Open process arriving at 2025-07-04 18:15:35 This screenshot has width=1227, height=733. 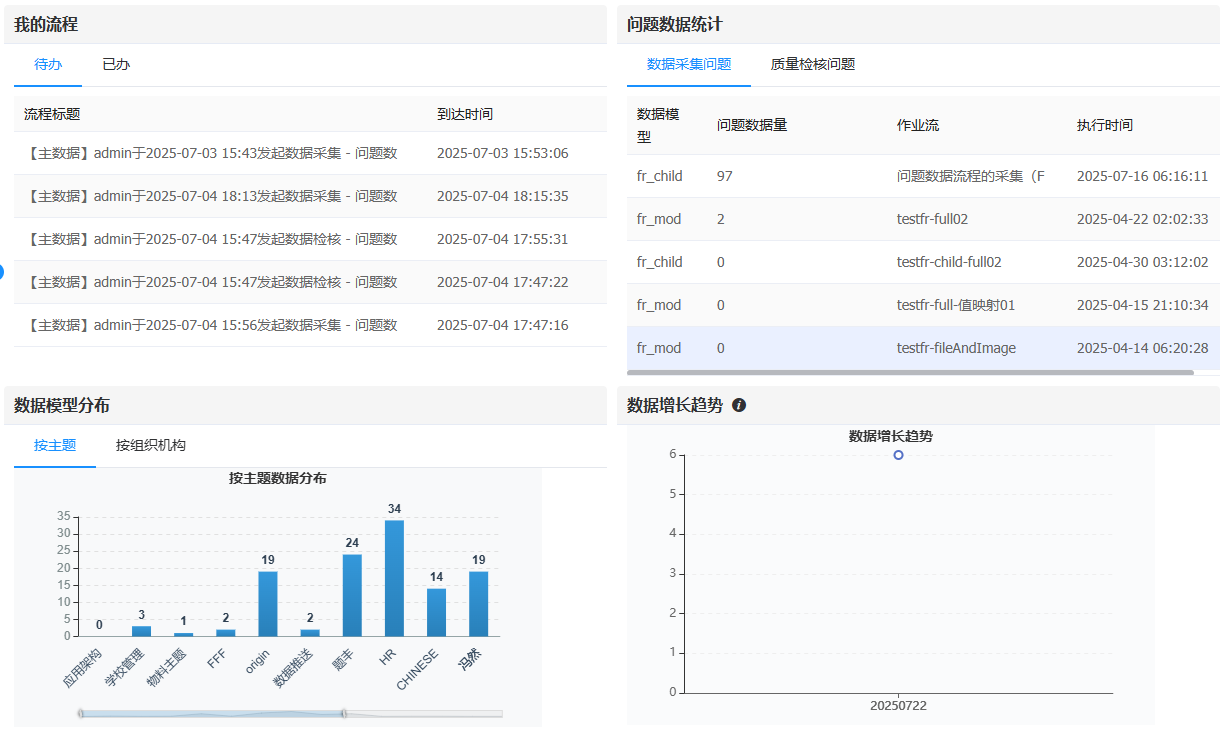(x=212, y=197)
